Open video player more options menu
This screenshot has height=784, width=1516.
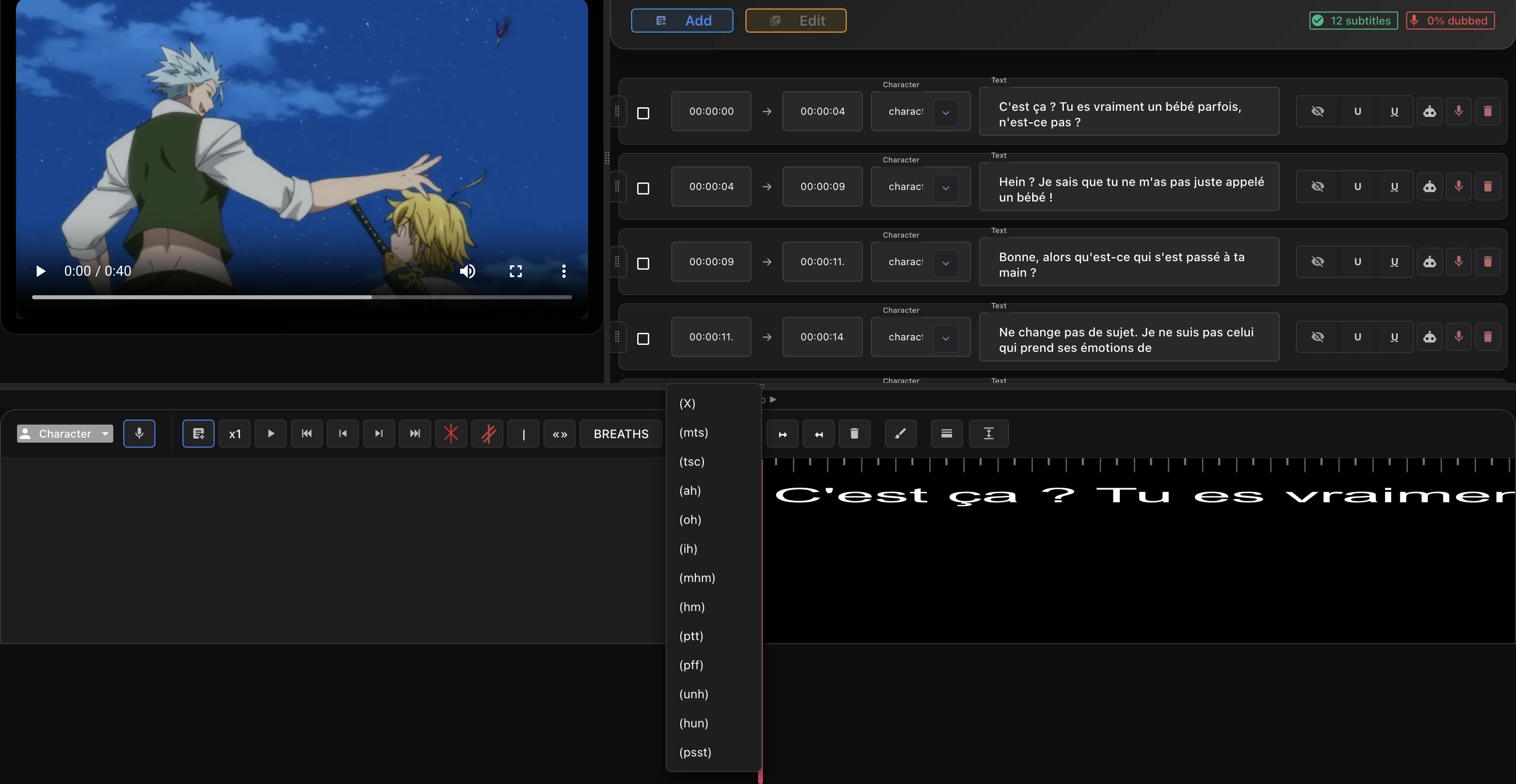(564, 271)
